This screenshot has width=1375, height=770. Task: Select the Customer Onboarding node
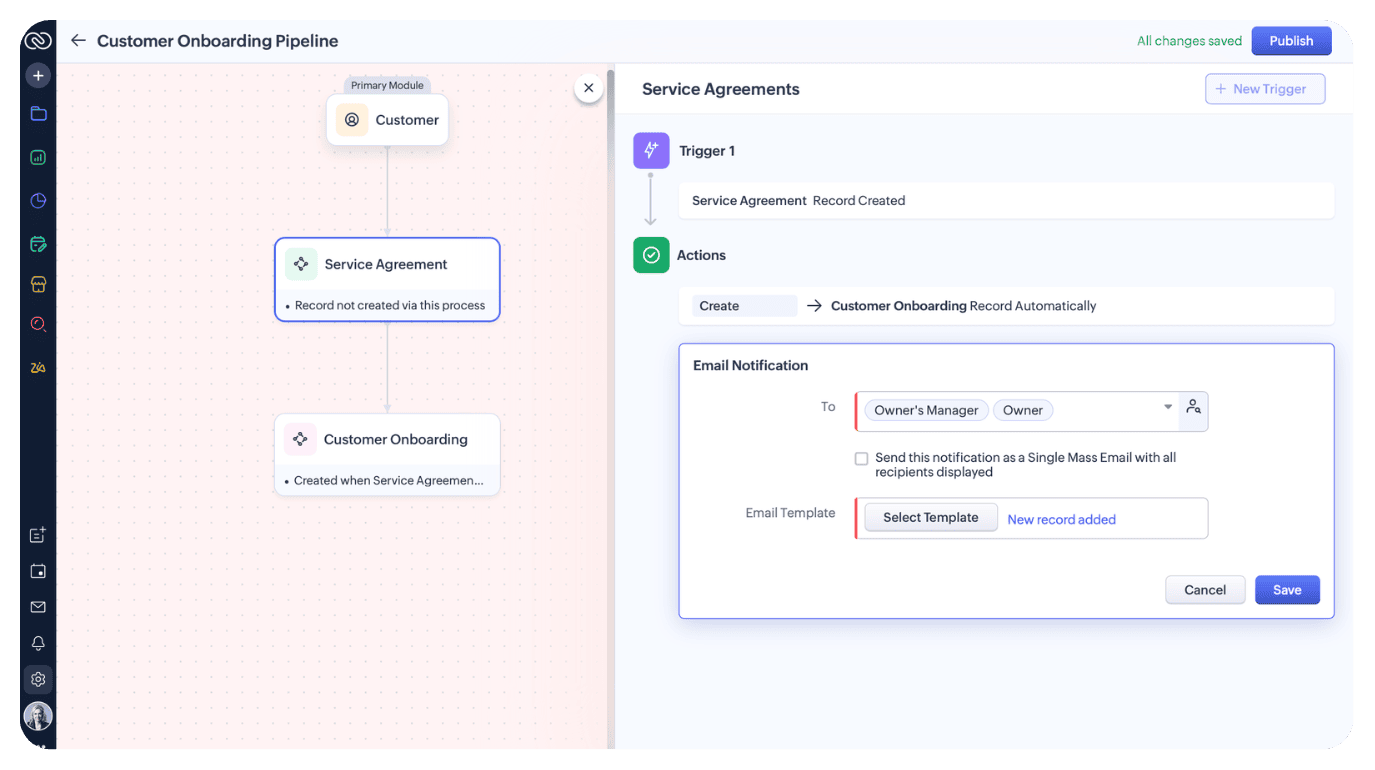point(387,454)
